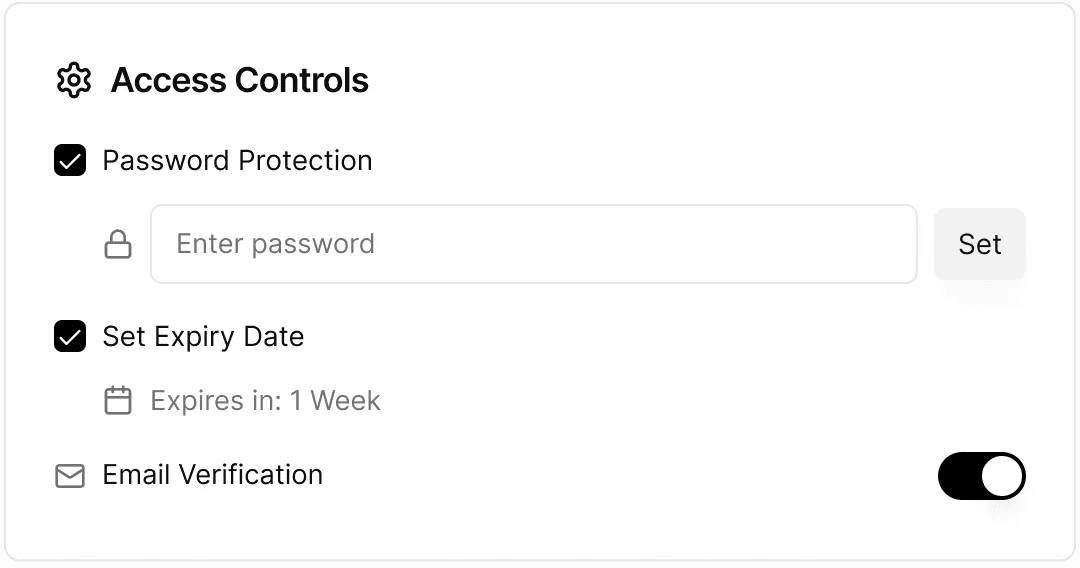Open the Expires in: 1 Week selector

(x=265, y=401)
